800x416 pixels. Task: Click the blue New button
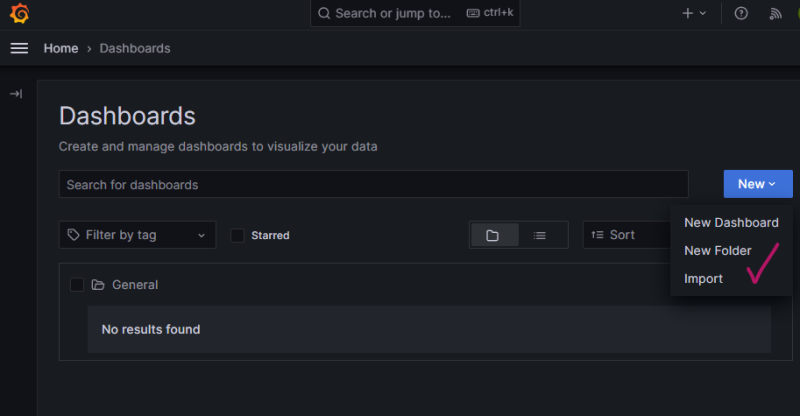coord(757,184)
